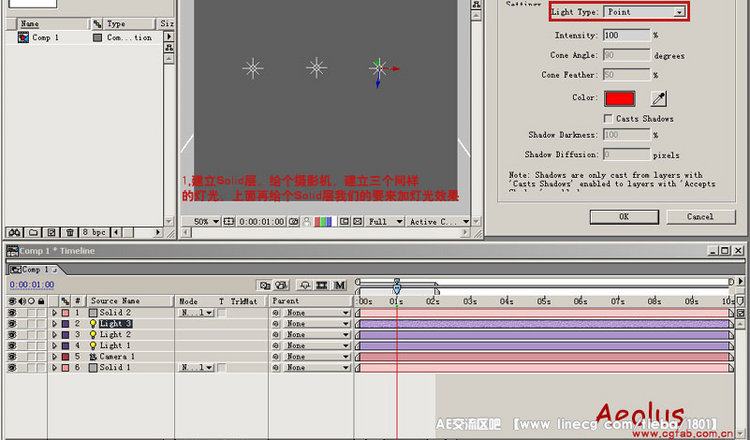This screenshot has width=750, height=440.
Task: Click Cancel in Light Settings dialog
Action: [700, 217]
